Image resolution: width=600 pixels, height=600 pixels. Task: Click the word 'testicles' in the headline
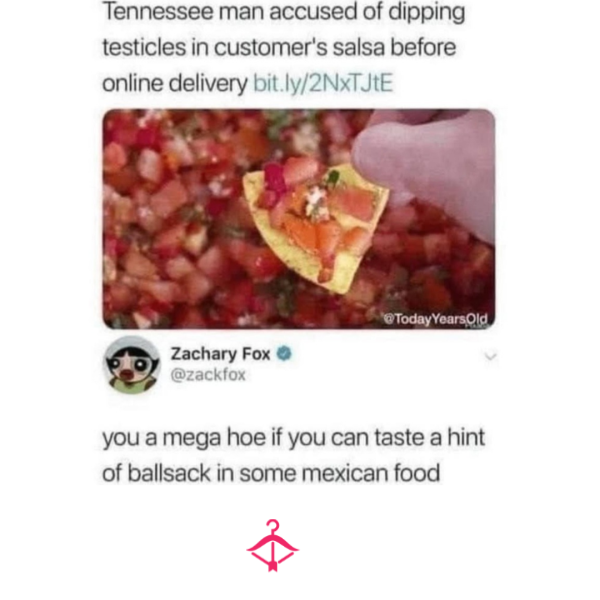pos(145,47)
